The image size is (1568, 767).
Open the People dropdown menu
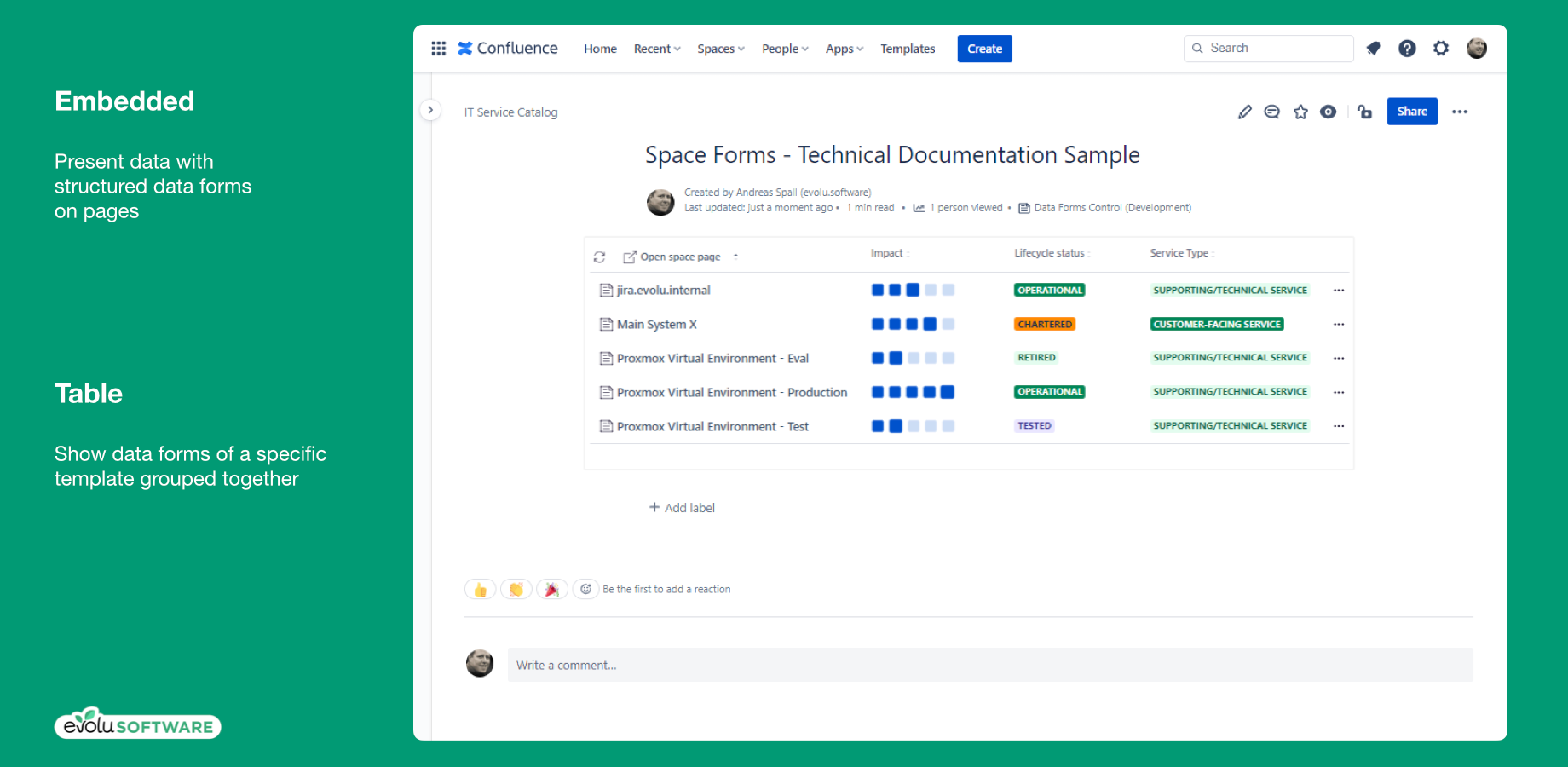(785, 49)
